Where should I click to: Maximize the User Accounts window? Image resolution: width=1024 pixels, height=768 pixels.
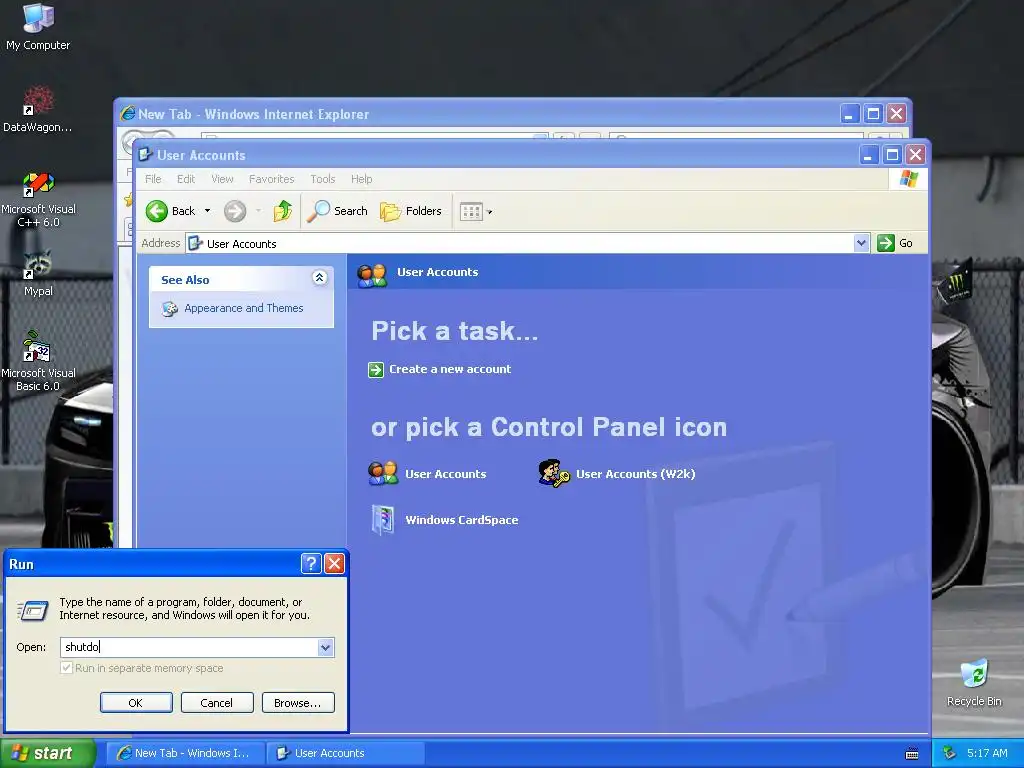pyautogui.click(x=892, y=155)
